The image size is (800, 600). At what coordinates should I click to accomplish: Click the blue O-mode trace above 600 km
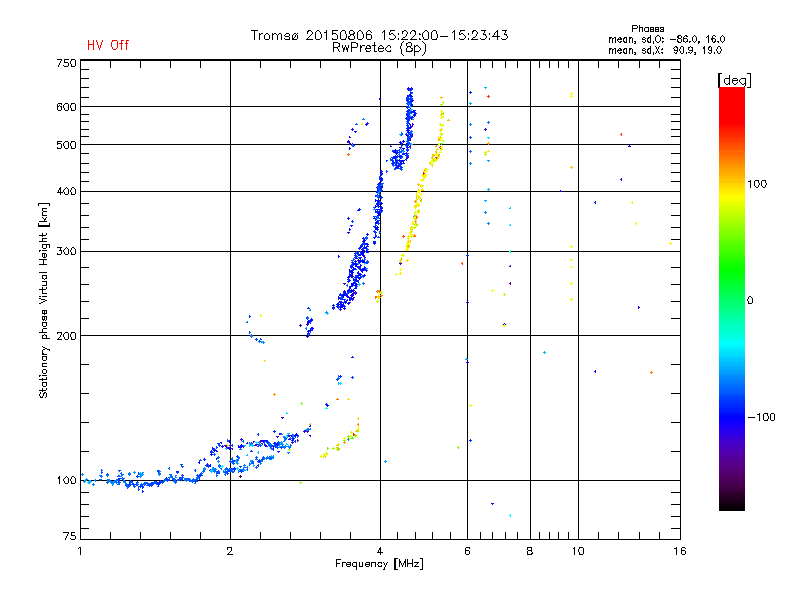point(410,97)
